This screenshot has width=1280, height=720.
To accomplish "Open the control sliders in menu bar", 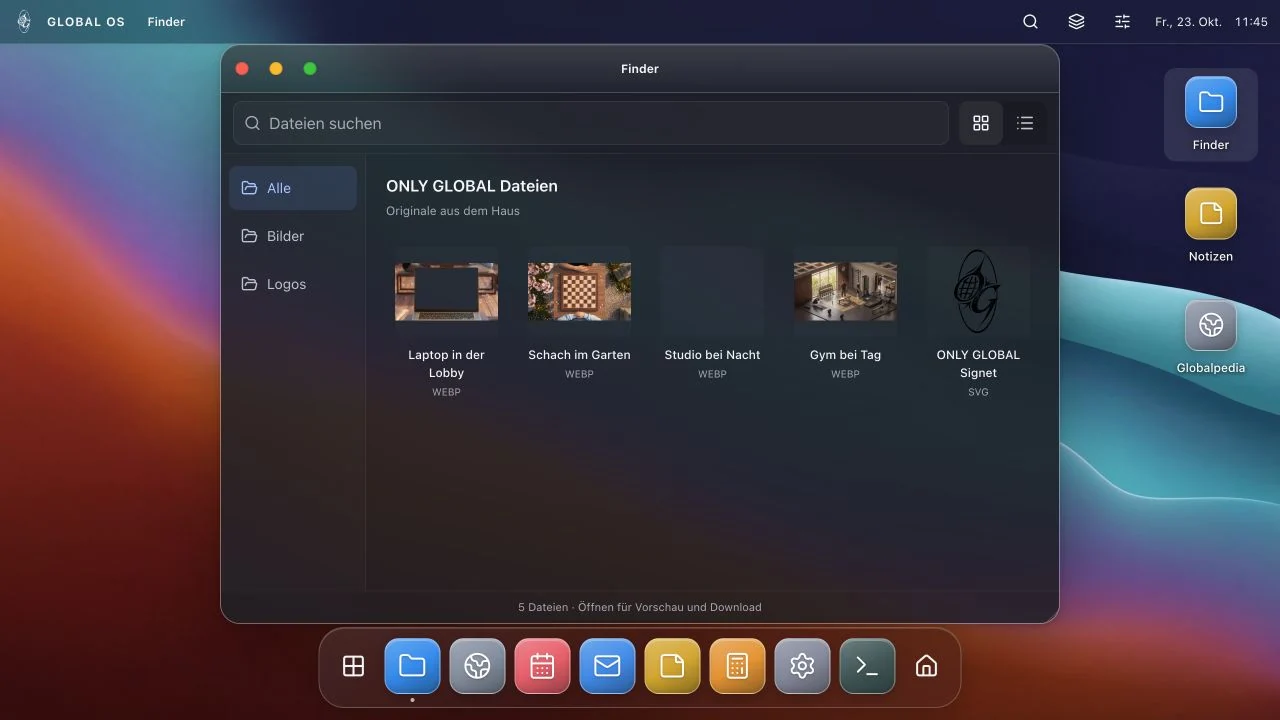I will [1122, 22].
